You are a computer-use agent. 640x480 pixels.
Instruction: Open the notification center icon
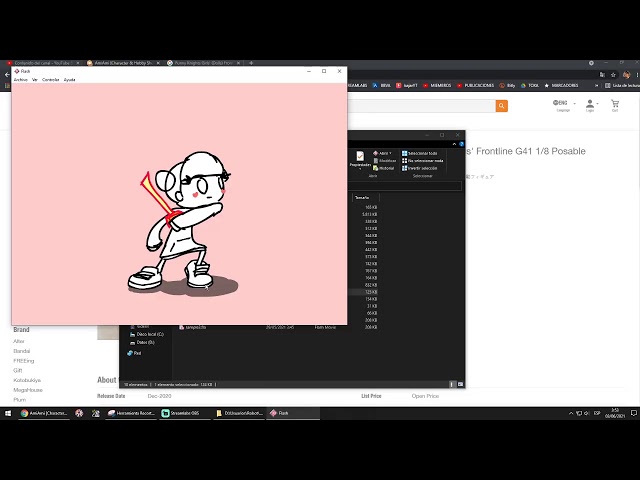coord(633,413)
